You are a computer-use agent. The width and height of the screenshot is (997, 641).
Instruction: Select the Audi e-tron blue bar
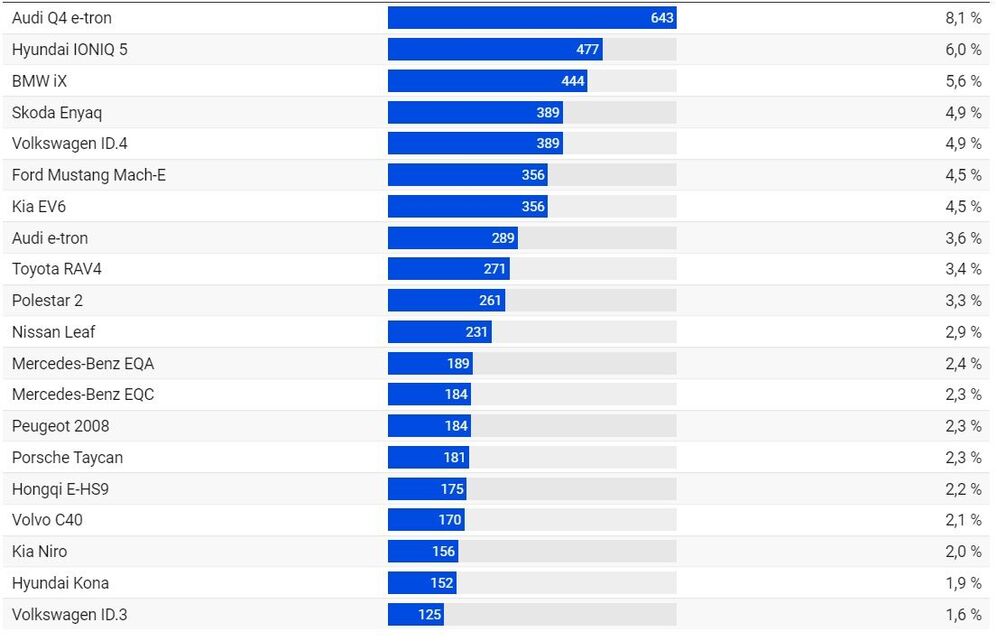[x=452, y=238]
